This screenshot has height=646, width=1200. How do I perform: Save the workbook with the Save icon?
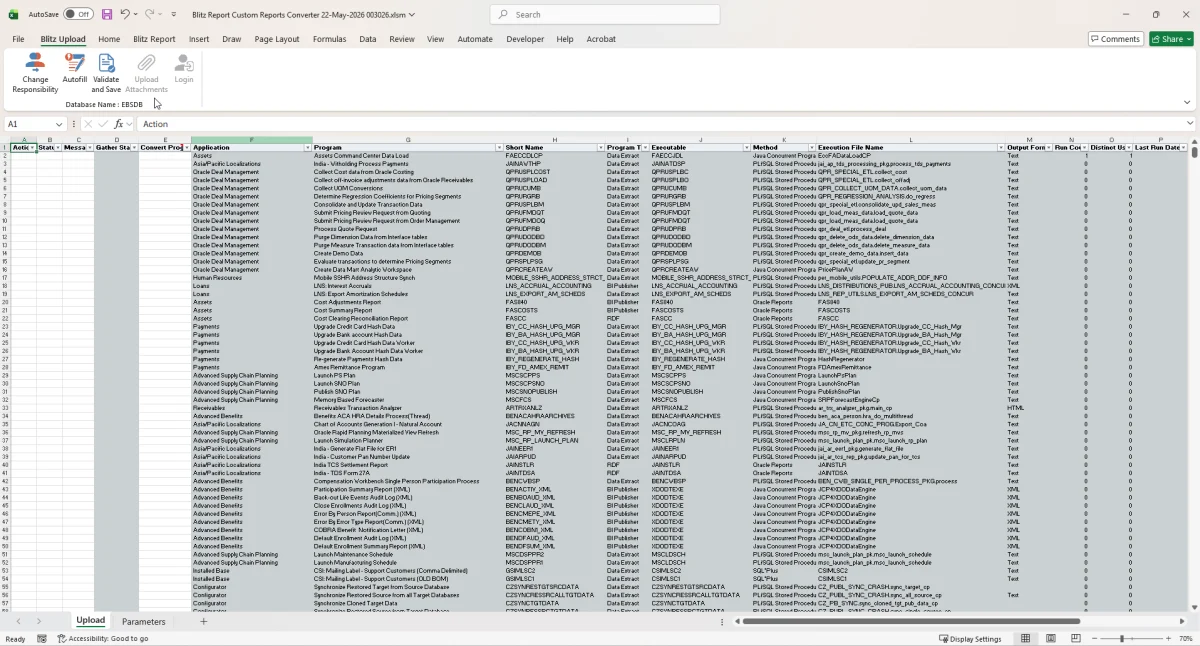(x=107, y=15)
